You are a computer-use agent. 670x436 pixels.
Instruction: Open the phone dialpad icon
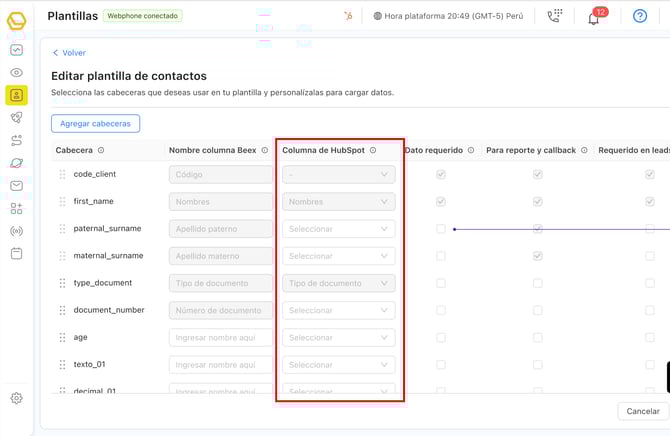(x=554, y=16)
